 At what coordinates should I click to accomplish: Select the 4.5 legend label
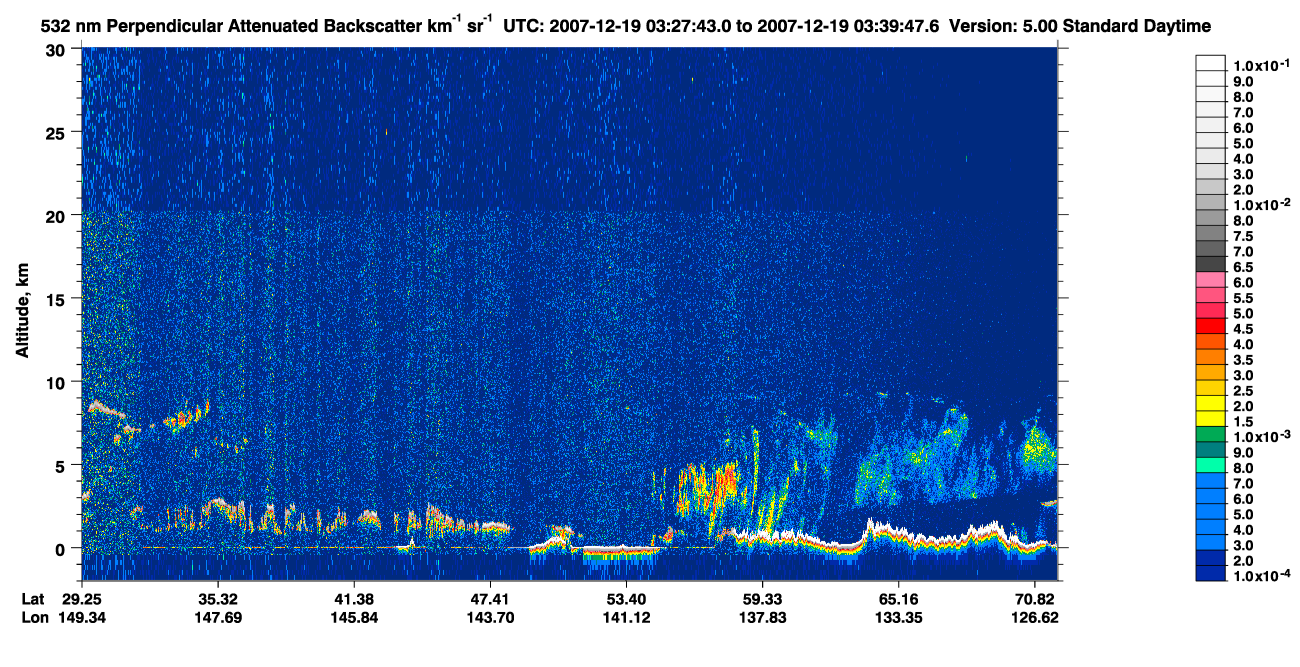1243,328
